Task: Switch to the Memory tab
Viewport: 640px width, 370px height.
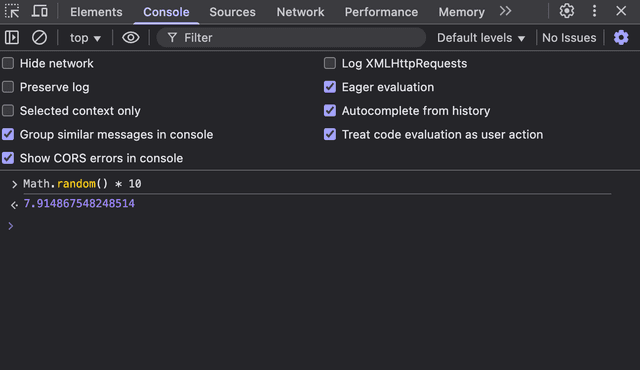Action: pyautogui.click(x=462, y=12)
